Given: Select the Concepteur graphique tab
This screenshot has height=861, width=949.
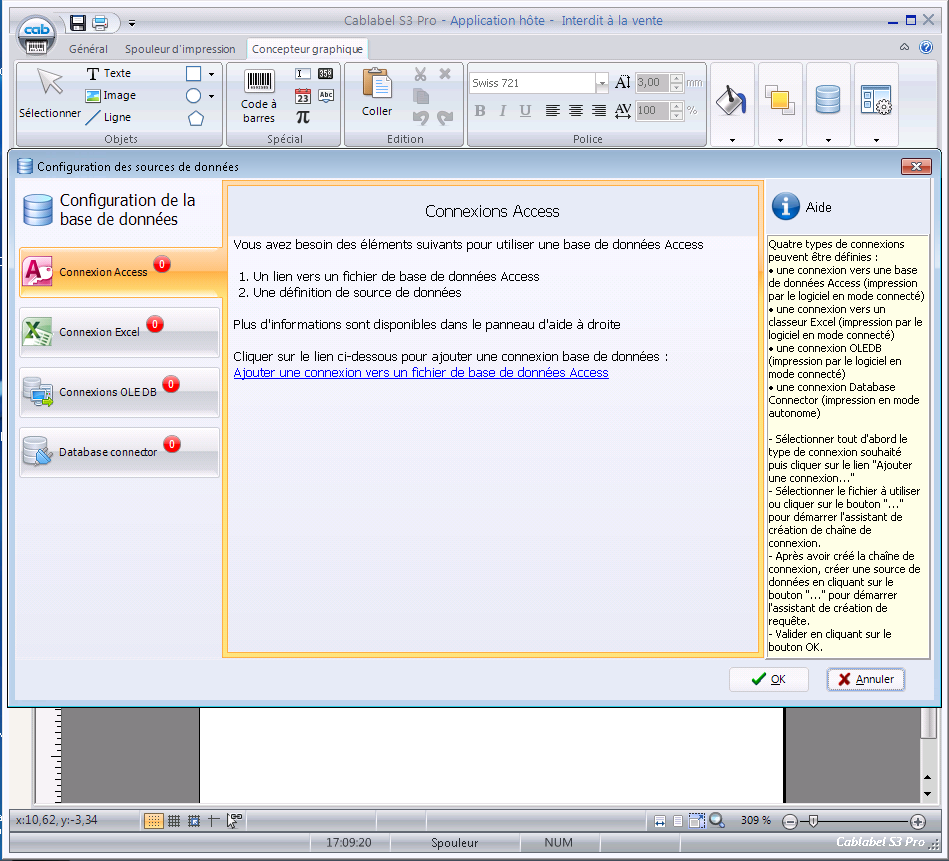Looking at the screenshot, I should pos(307,49).
